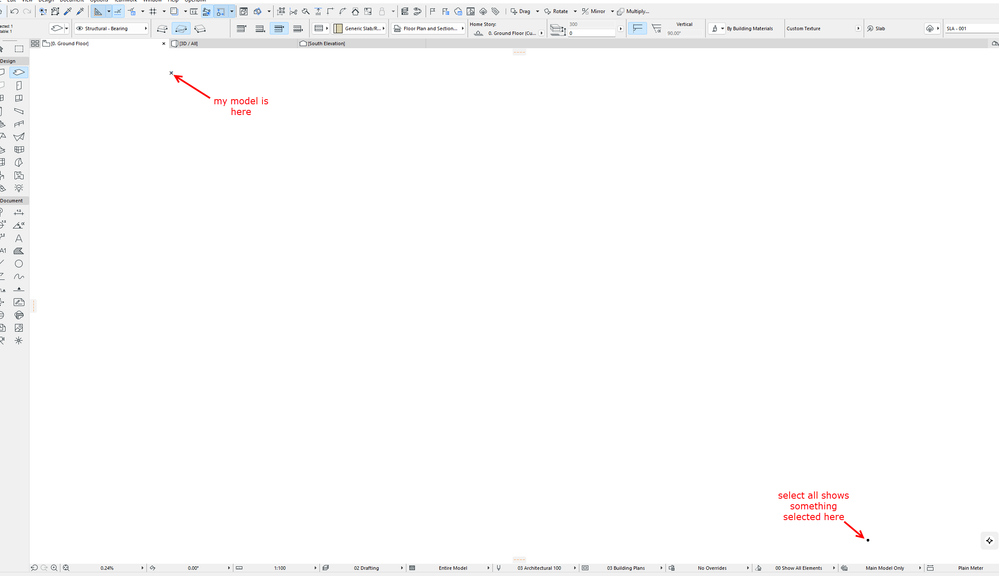Select the highlighted third reference plane option
The width and height of the screenshot is (999, 576).
point(279,29)
